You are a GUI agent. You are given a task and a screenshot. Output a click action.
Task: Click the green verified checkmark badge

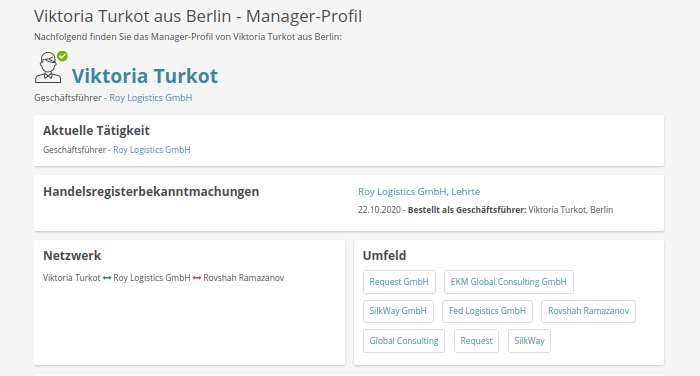62,56
